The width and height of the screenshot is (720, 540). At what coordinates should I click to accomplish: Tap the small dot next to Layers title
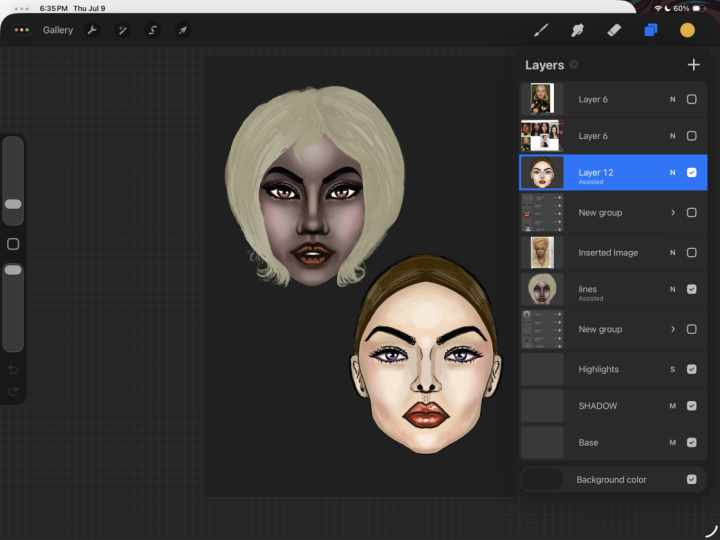[574, 65]
